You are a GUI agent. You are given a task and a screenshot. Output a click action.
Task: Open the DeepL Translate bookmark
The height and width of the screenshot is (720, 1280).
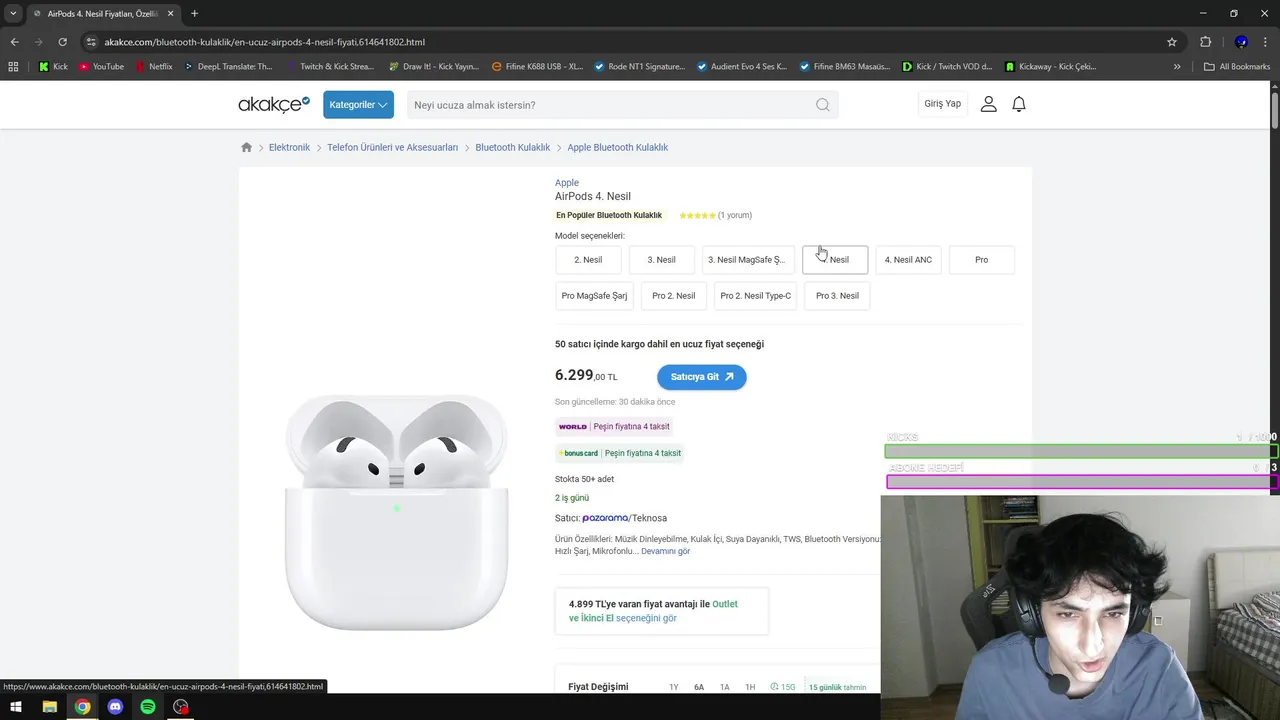(x=227, y=67)
